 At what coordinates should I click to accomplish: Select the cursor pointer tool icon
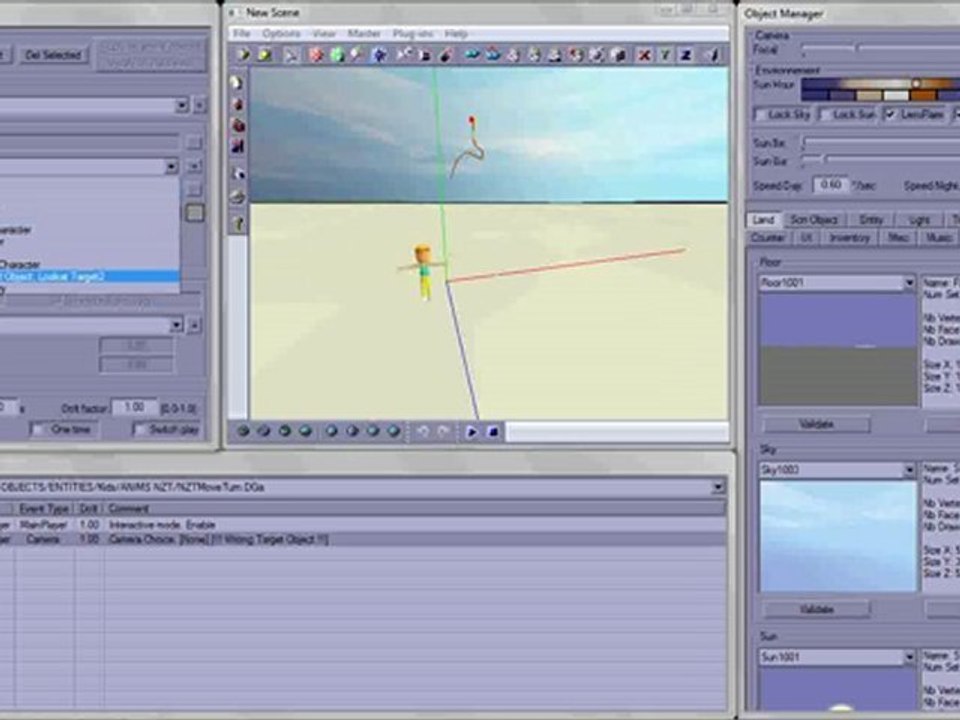coord(291,55)
